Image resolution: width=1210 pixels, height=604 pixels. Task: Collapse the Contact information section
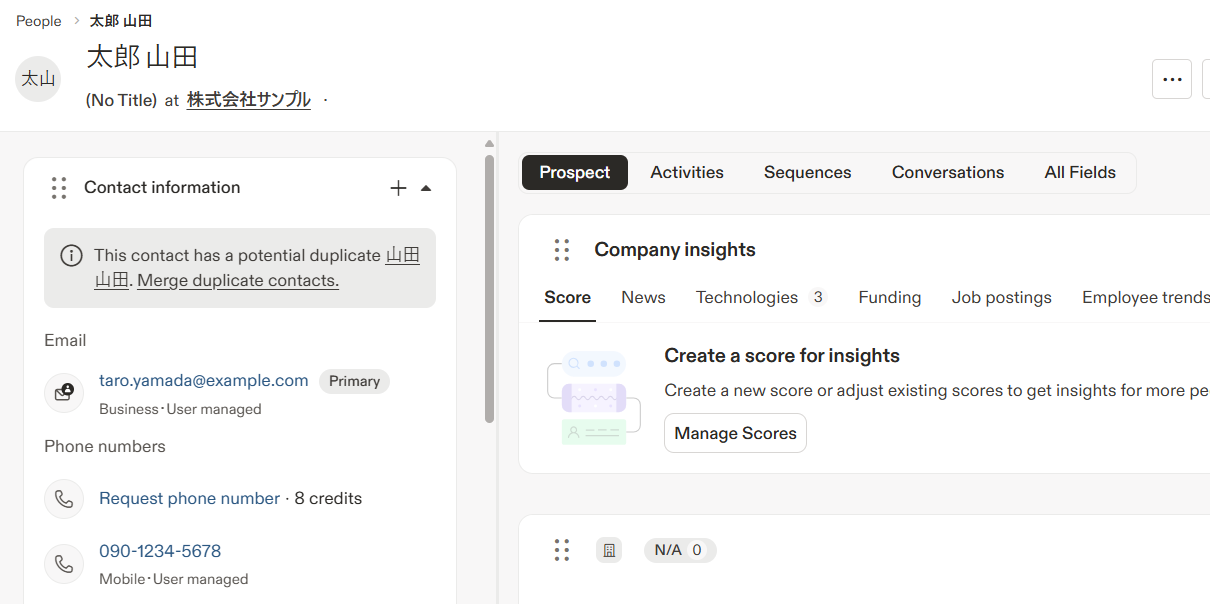[x=426, y=188]
